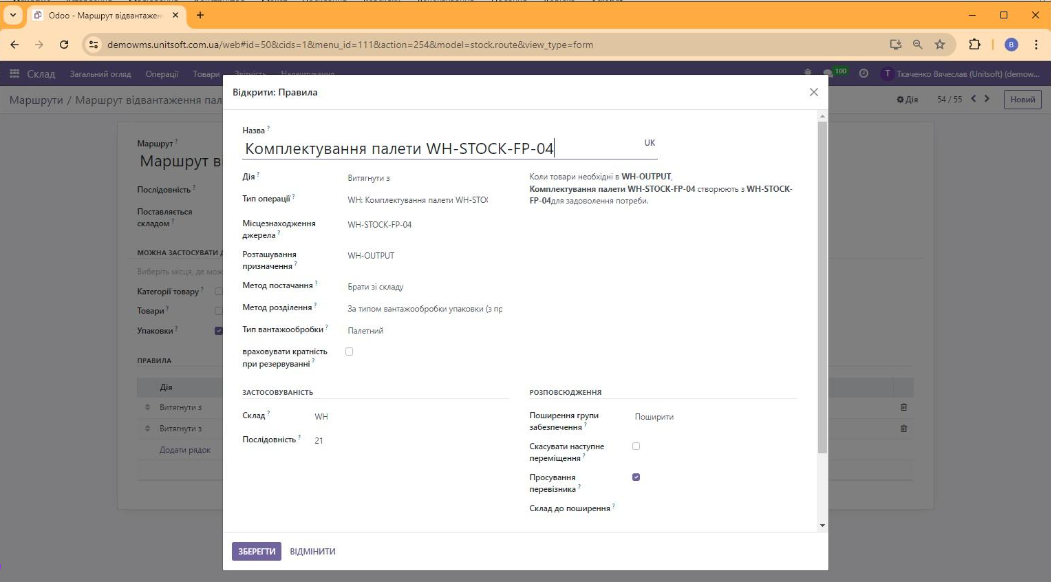Check 'Скасувати наступне переміщення' box
Viewport: 1051px width, 582px height.
point(636,446)
